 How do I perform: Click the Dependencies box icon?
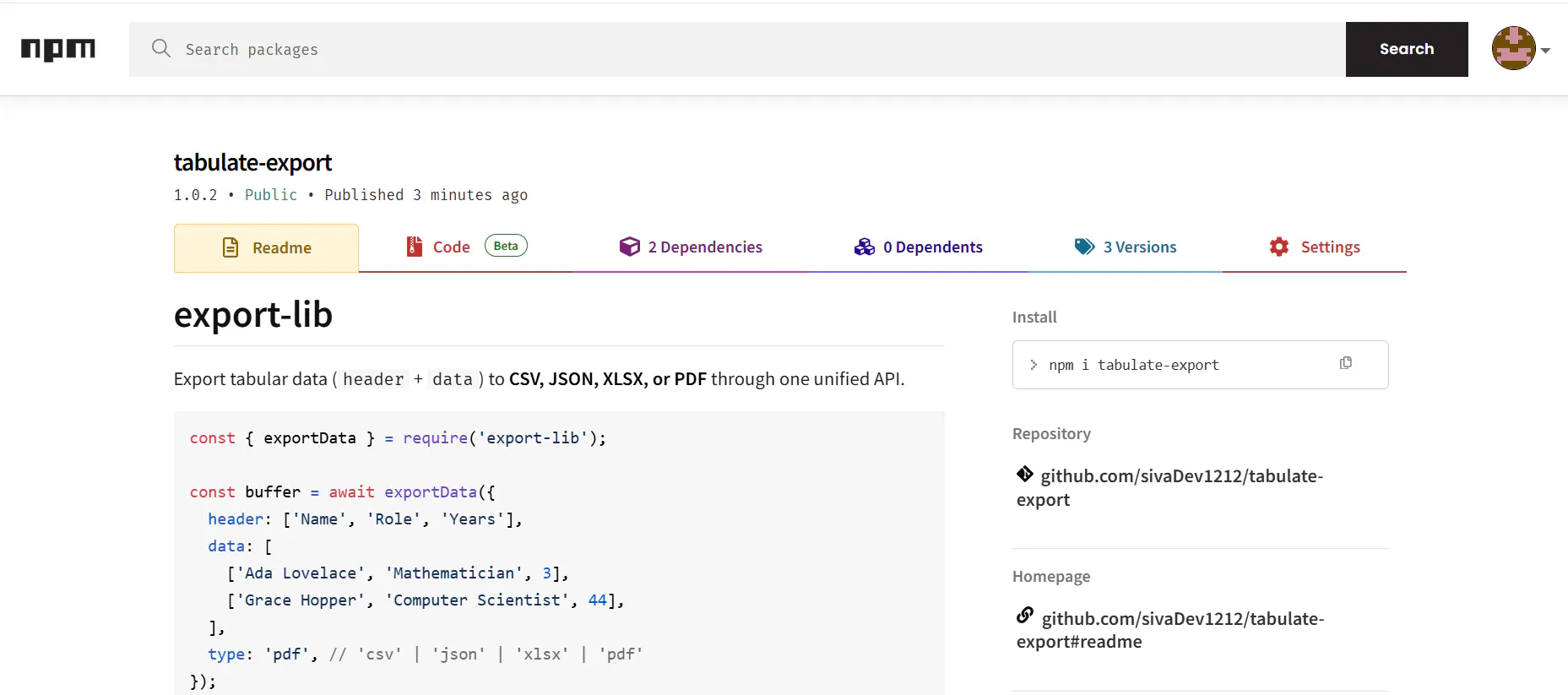(x=630, y=247)
